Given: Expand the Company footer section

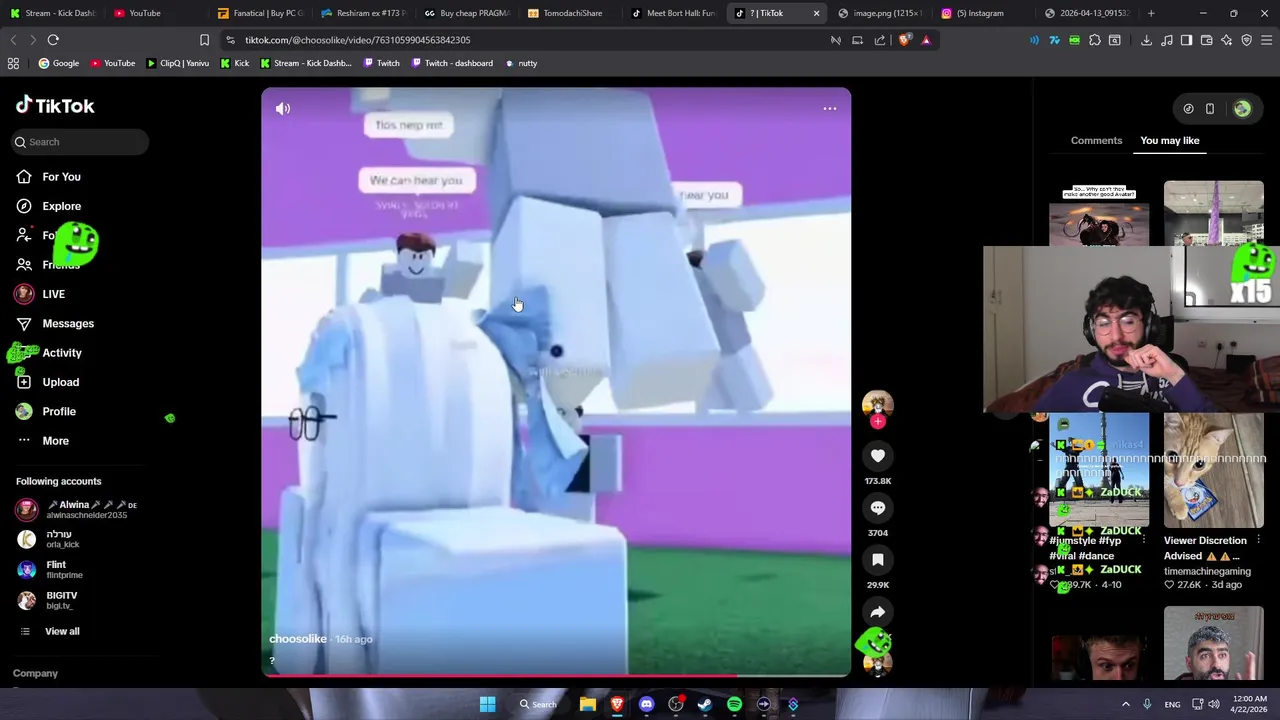Looking at the screenshot, I should tap(35, 673).
